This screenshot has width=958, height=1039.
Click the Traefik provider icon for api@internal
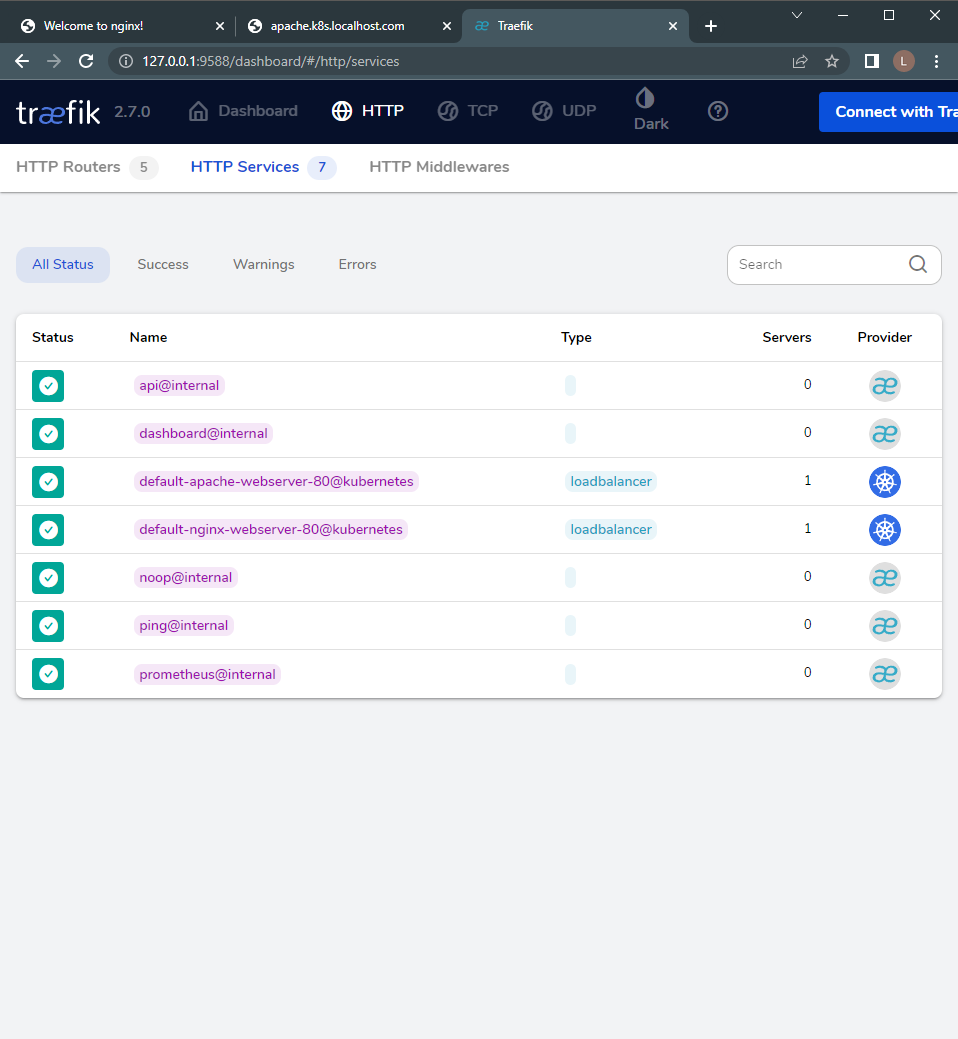pyautogui.click(x=884, y=386)
